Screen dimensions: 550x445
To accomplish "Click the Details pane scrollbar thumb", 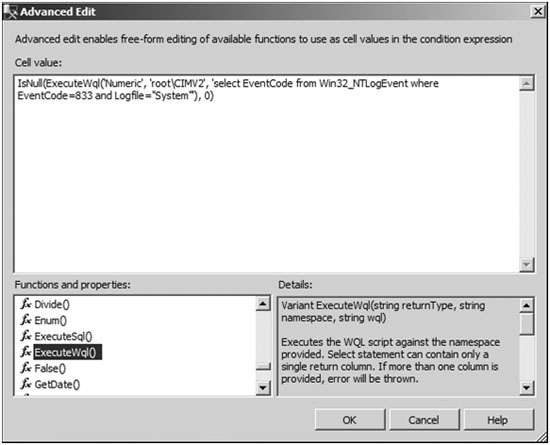I will coord(526,324).
